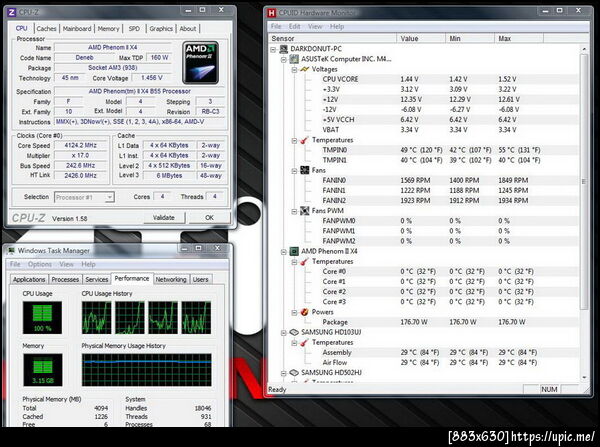This screenshot has height=447, width=600.
Task: Collapse the Fans PWM node
Action: (294, 211)
